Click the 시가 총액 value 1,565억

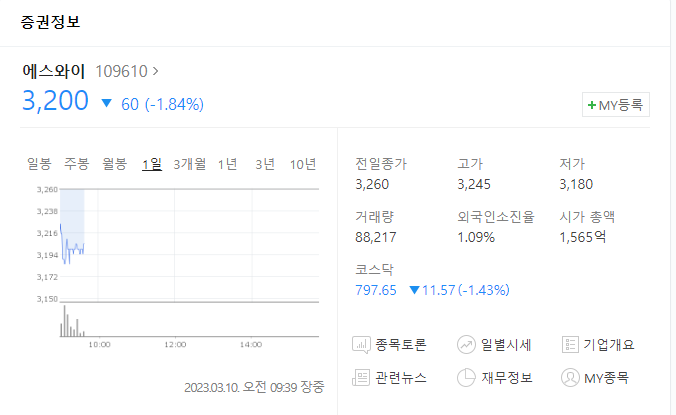583,237
